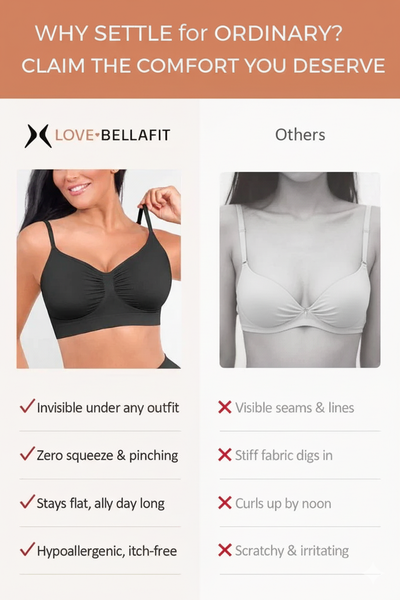This screenshot has height=600, width=400.
Task: Click the checkmark beside Invisible under any outfit
Action: click(27, 406)
